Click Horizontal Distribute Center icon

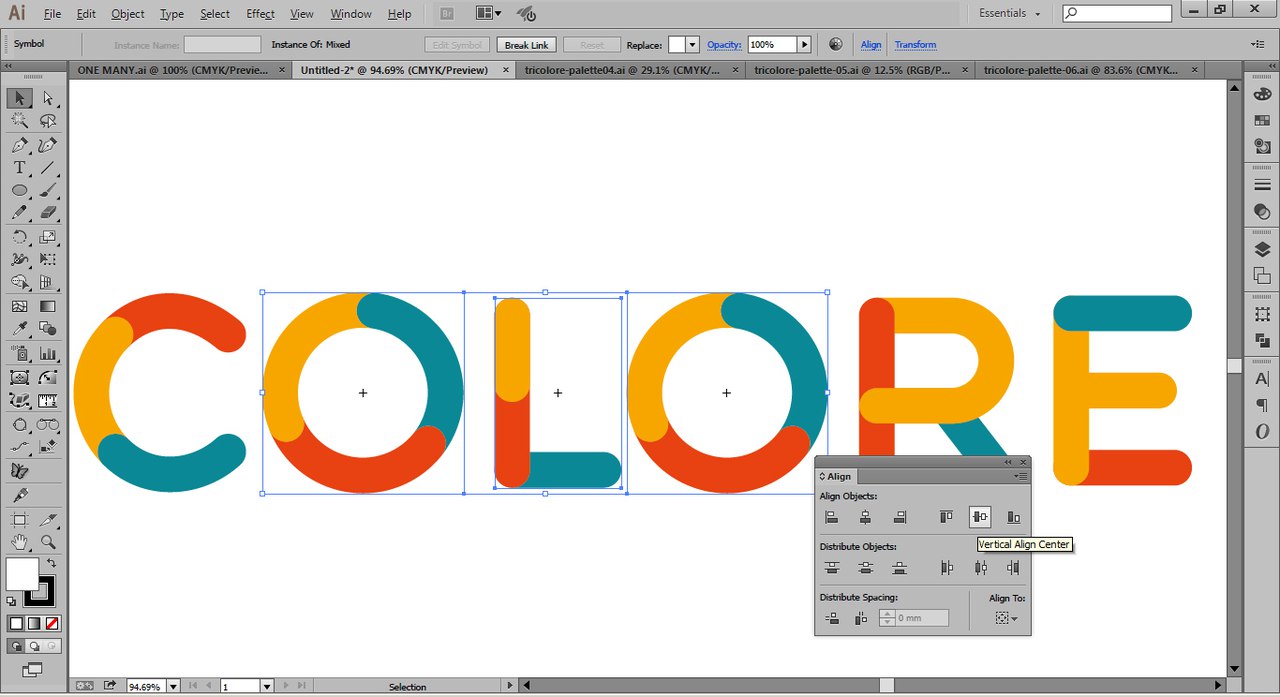[980, 568]
